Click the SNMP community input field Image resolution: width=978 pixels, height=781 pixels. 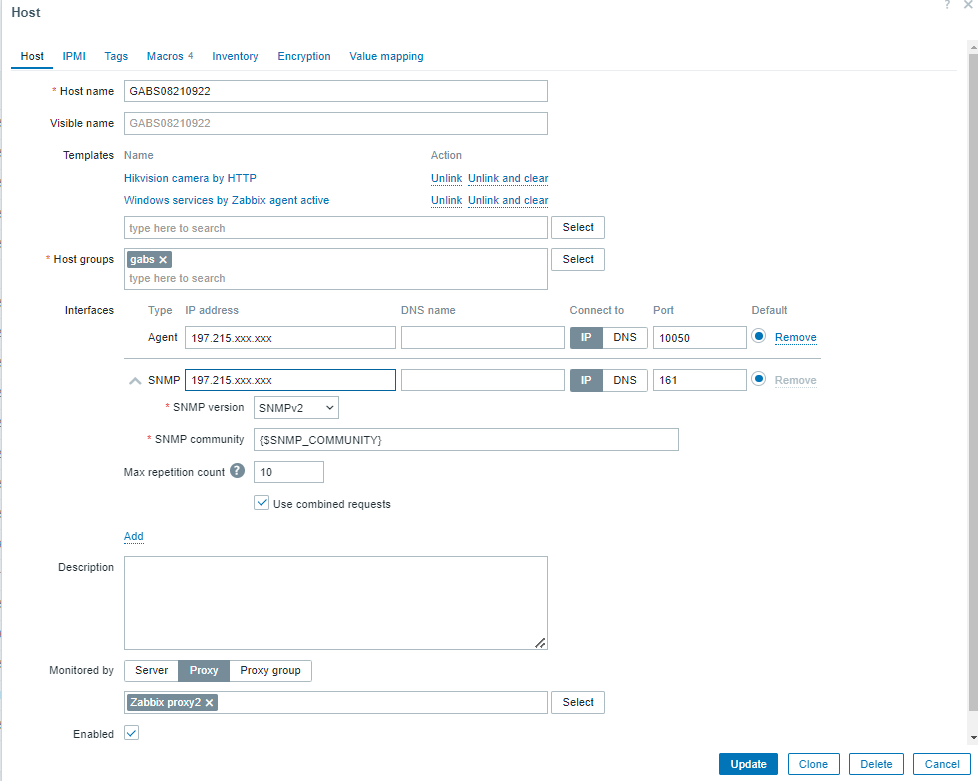(x=466, y=440)
